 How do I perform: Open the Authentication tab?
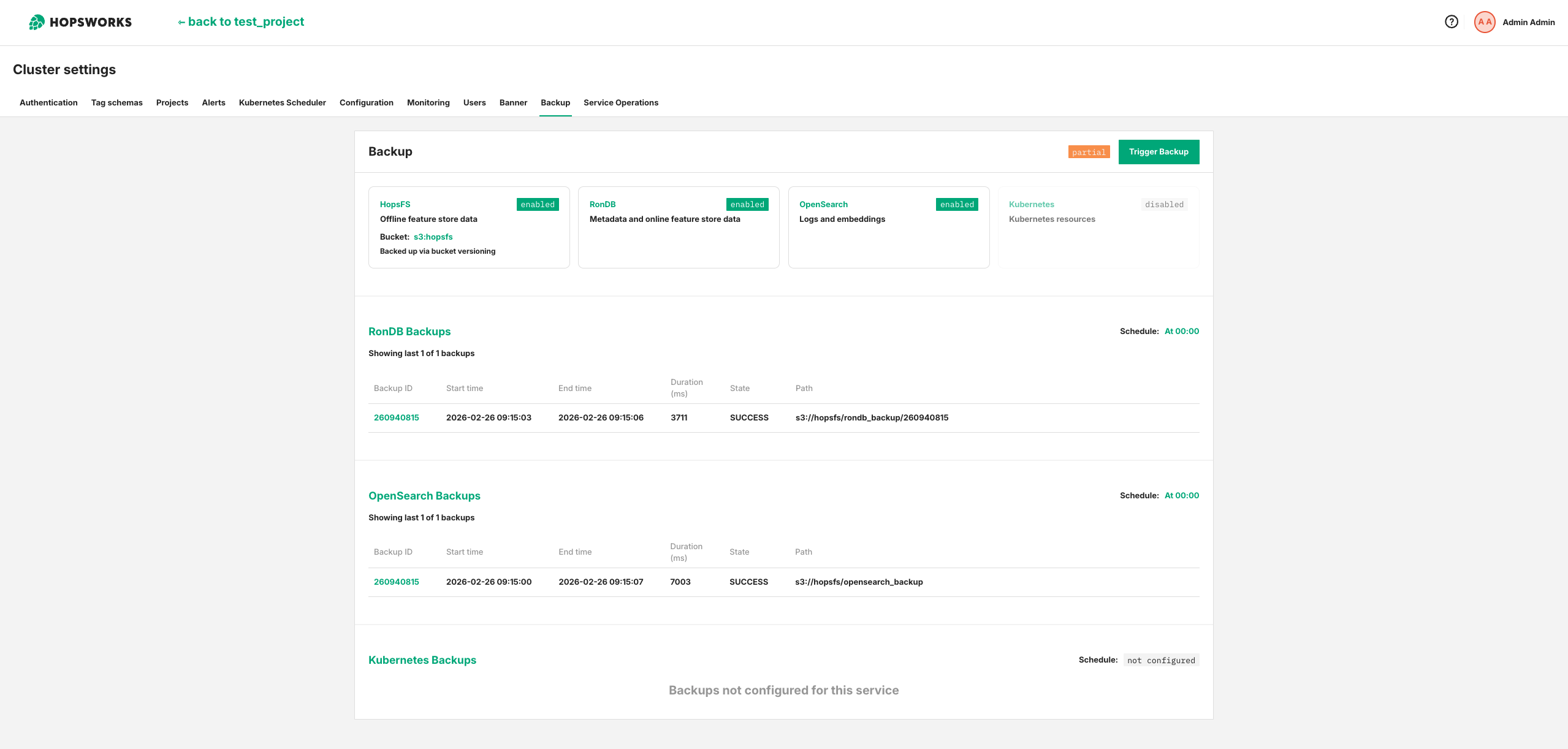(48, 102)
